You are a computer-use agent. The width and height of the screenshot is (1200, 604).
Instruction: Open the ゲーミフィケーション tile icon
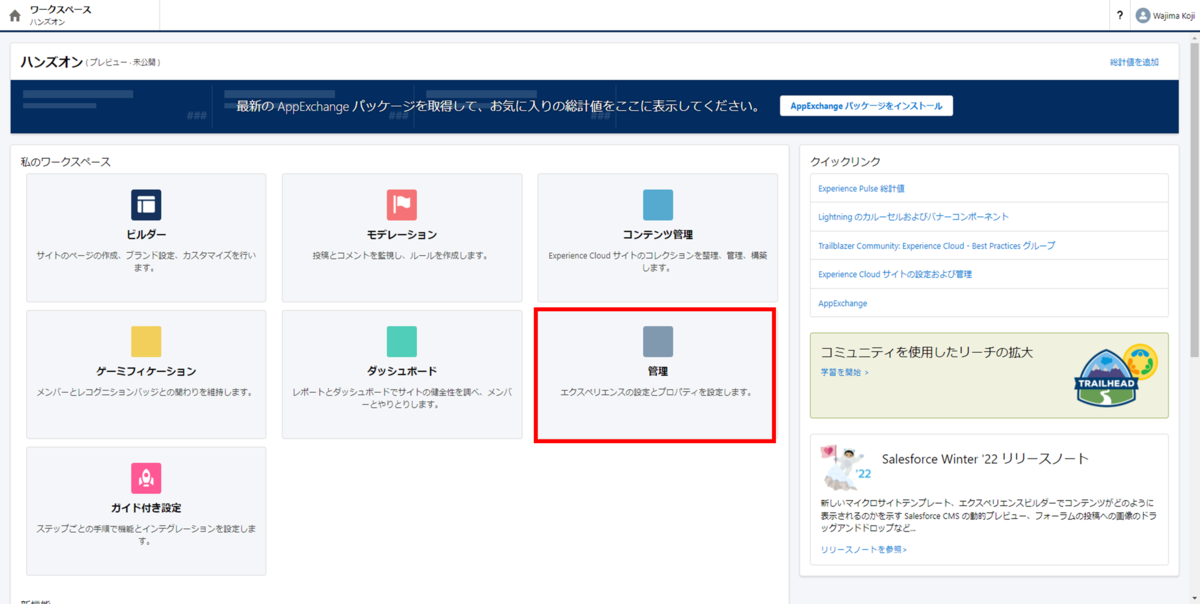146,342
